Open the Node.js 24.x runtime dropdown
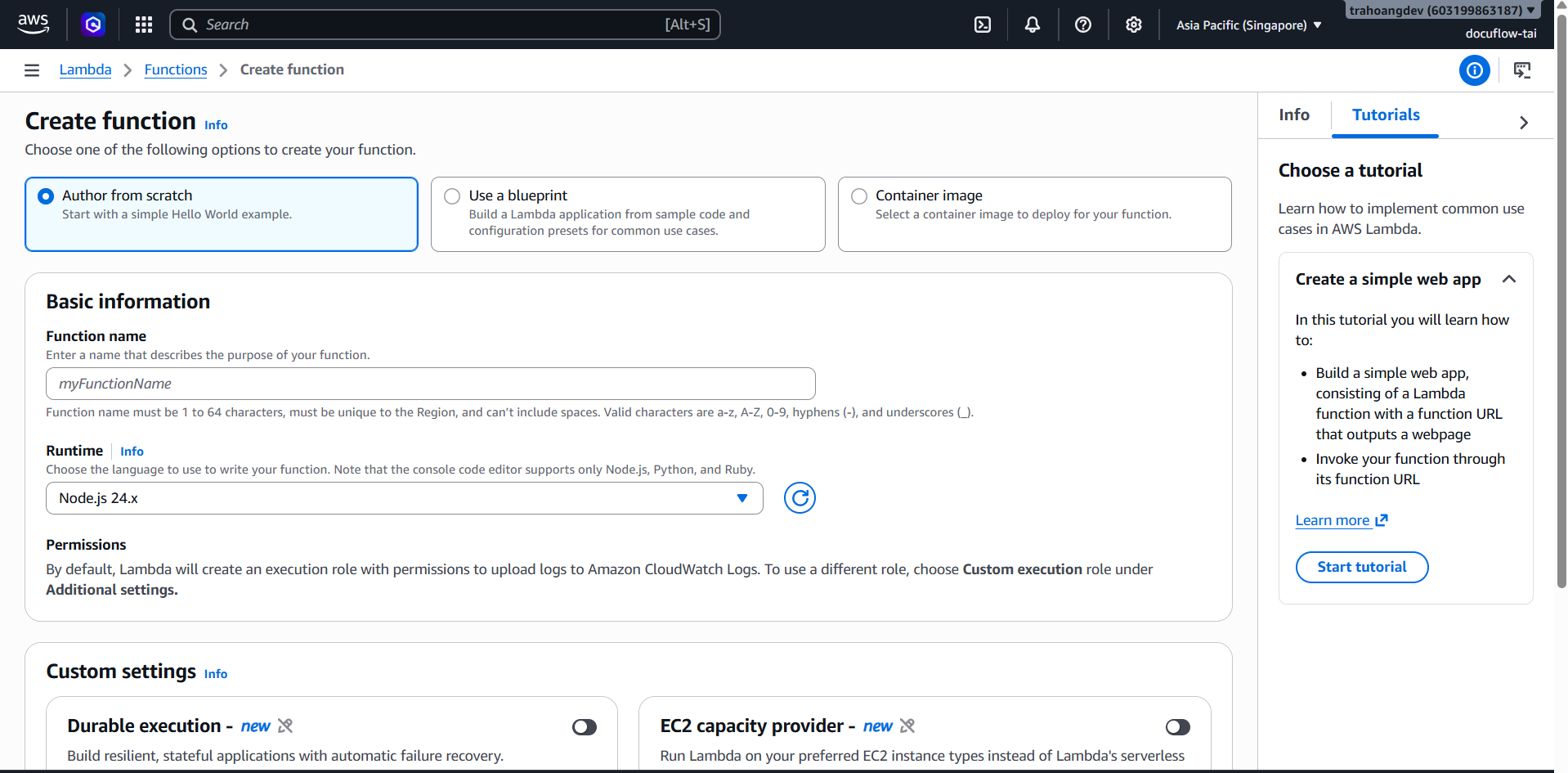The width and height of the screenshot is (1568, 773). [x=405, y=498]
